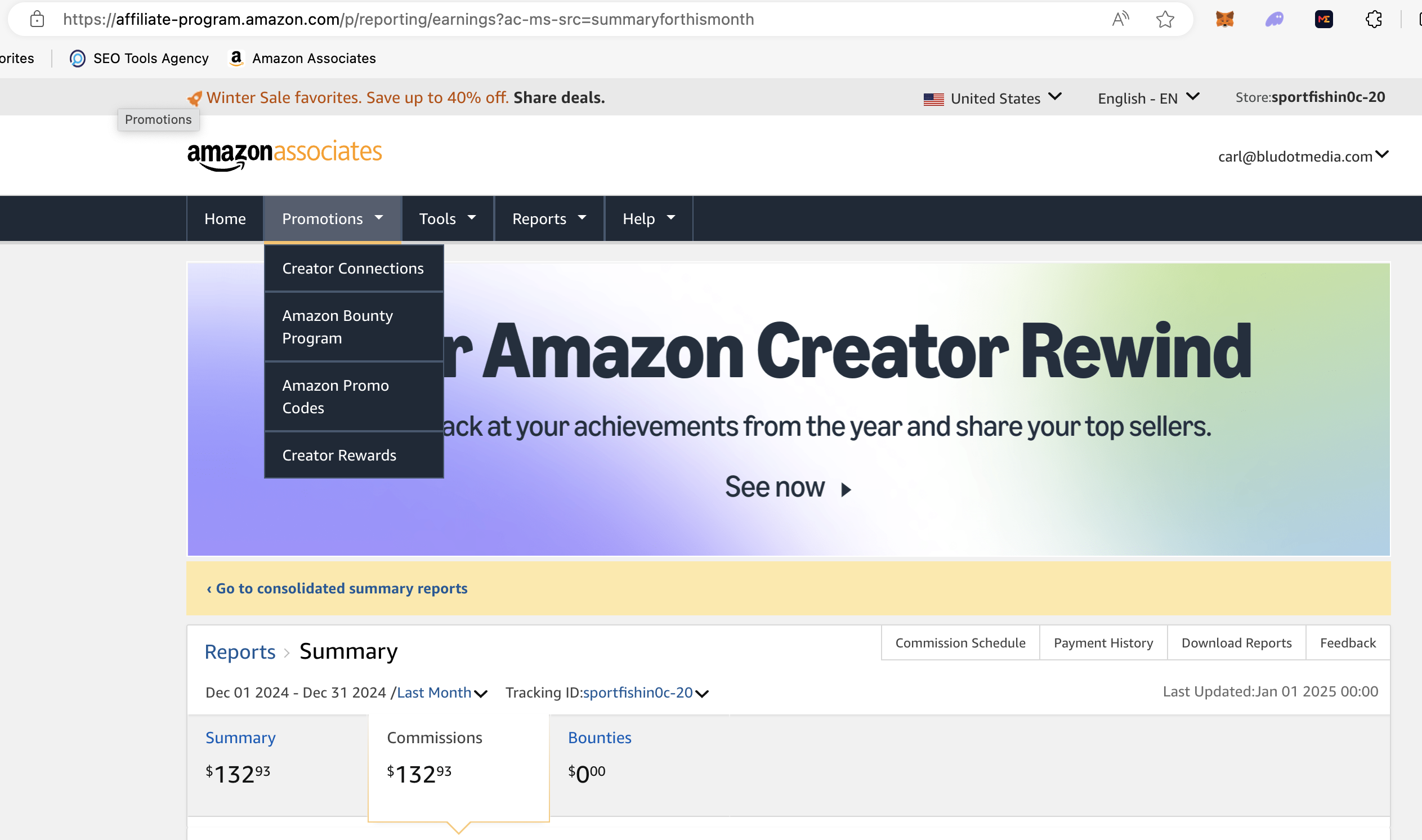Click the Winter Sale favorites promo text

pos(357,97)
